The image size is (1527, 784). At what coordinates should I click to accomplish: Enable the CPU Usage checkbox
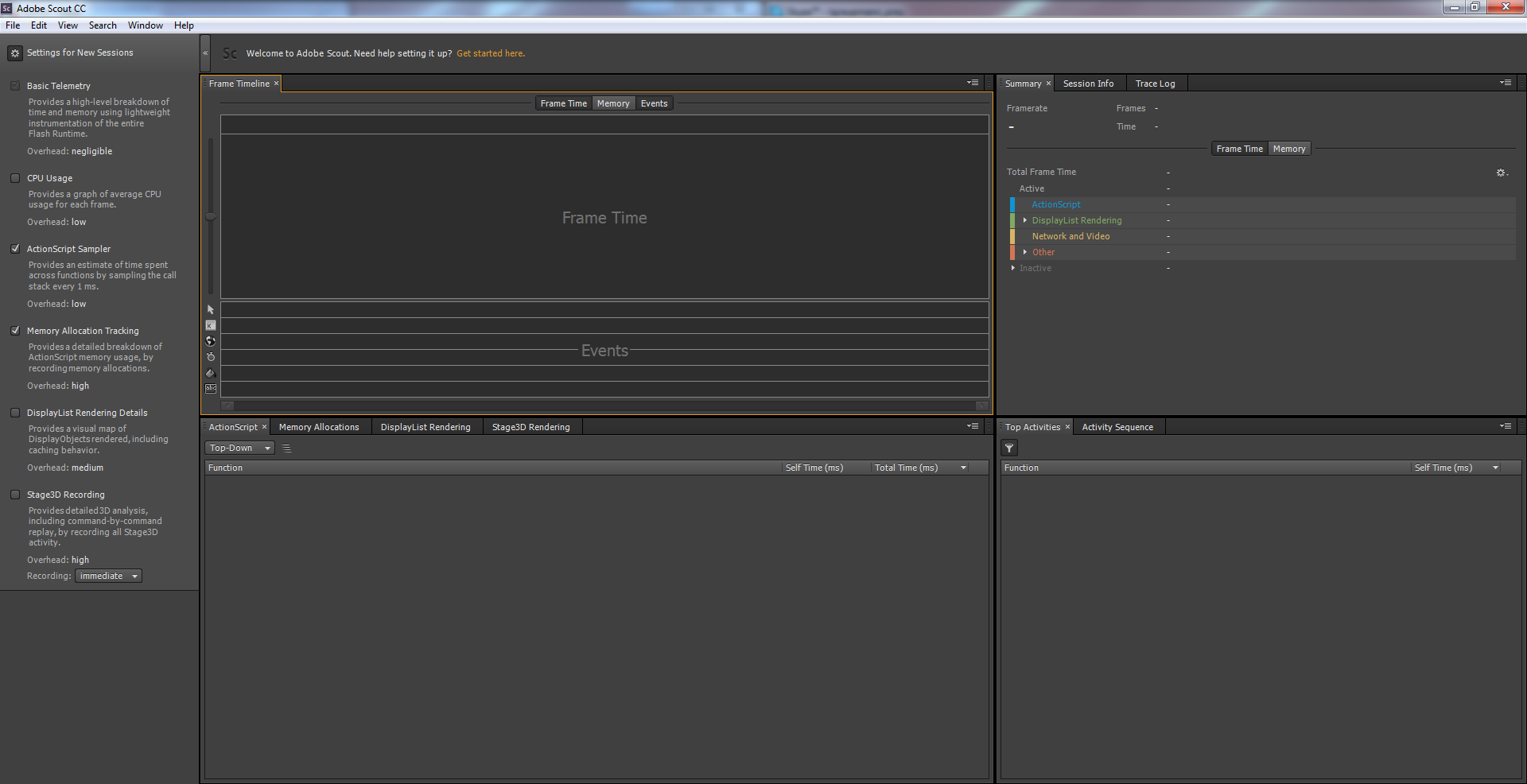tap(15, 178)
